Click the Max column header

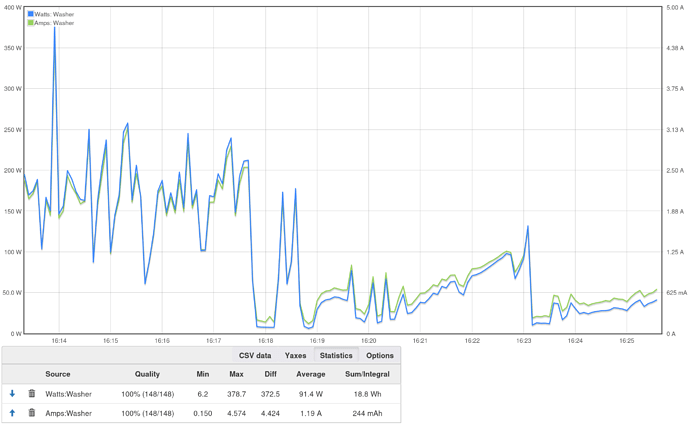tap(236, 374)
